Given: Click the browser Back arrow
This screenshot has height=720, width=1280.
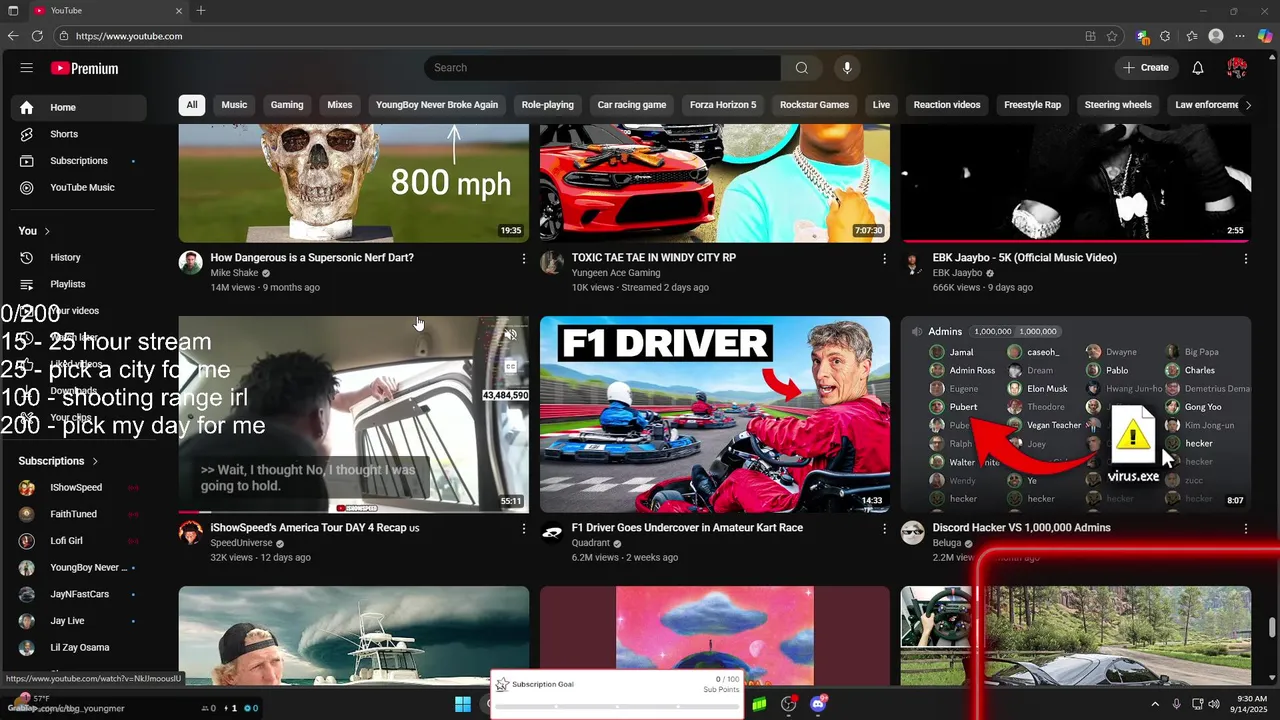Looking at the screenshot, I should click(13, 36).
